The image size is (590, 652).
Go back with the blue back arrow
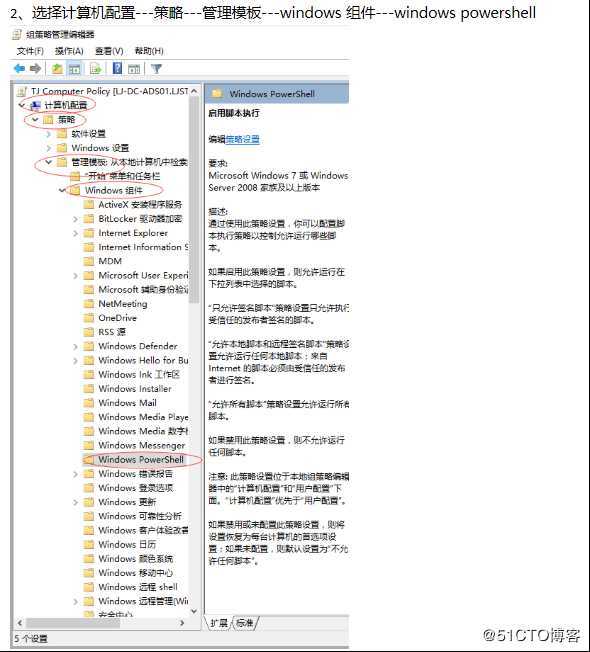click(19, 69)
